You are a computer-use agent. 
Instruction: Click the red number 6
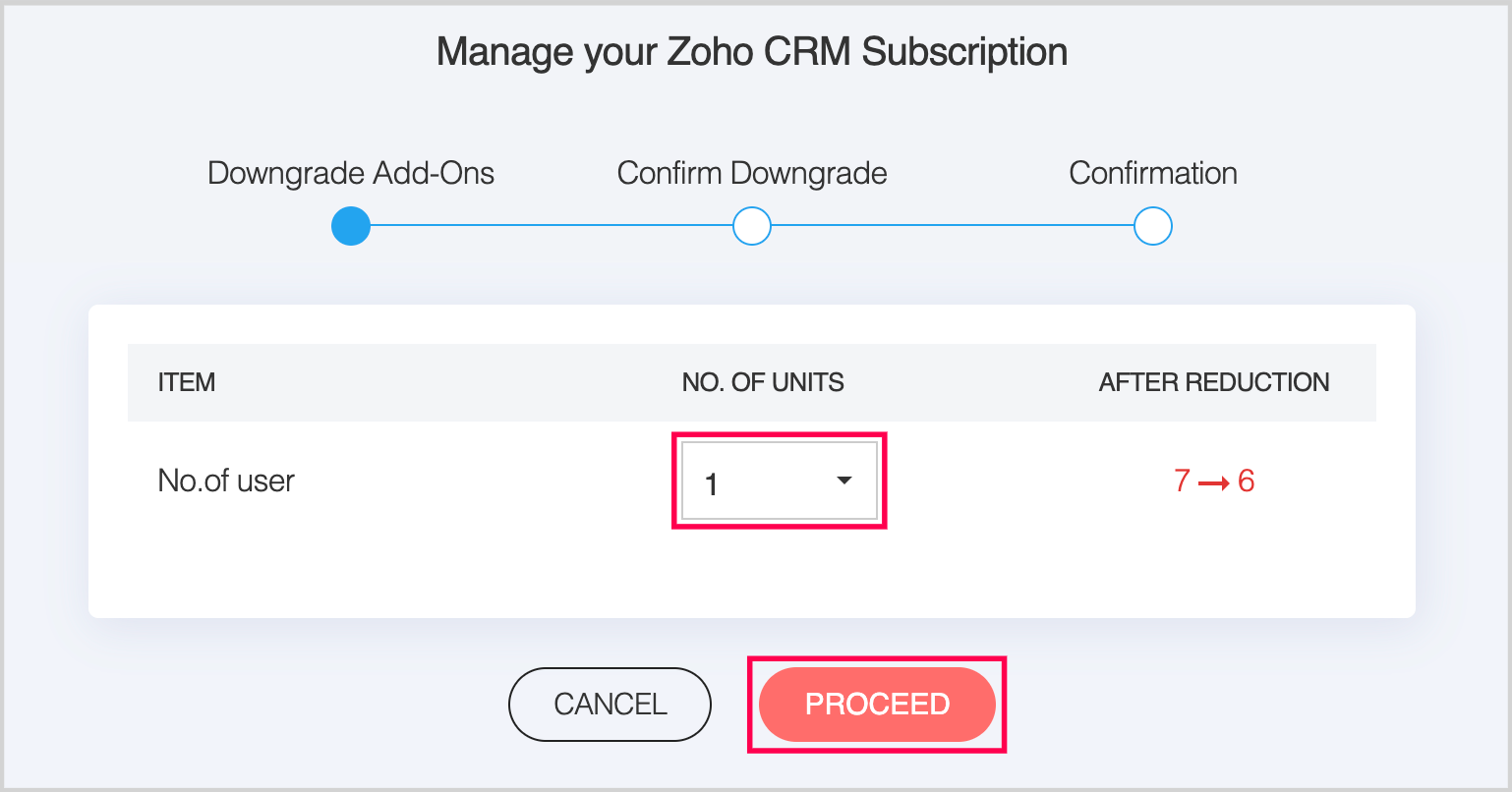click(x=1246, y=481)
